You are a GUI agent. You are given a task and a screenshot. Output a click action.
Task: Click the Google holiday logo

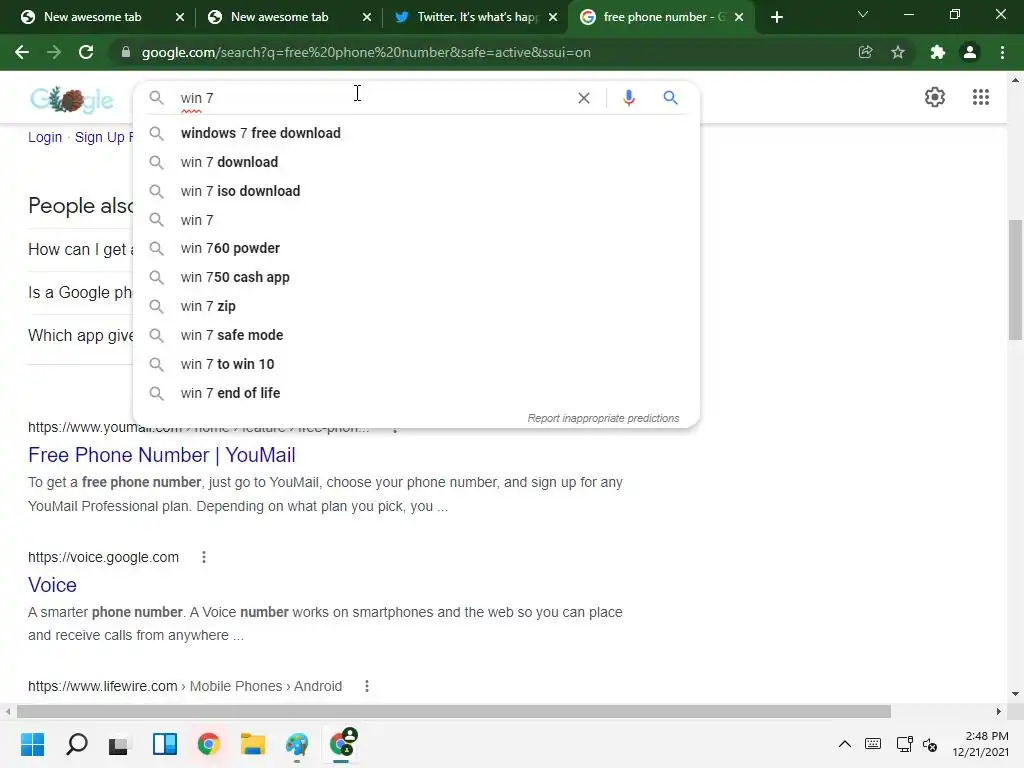tap(72, 99)
